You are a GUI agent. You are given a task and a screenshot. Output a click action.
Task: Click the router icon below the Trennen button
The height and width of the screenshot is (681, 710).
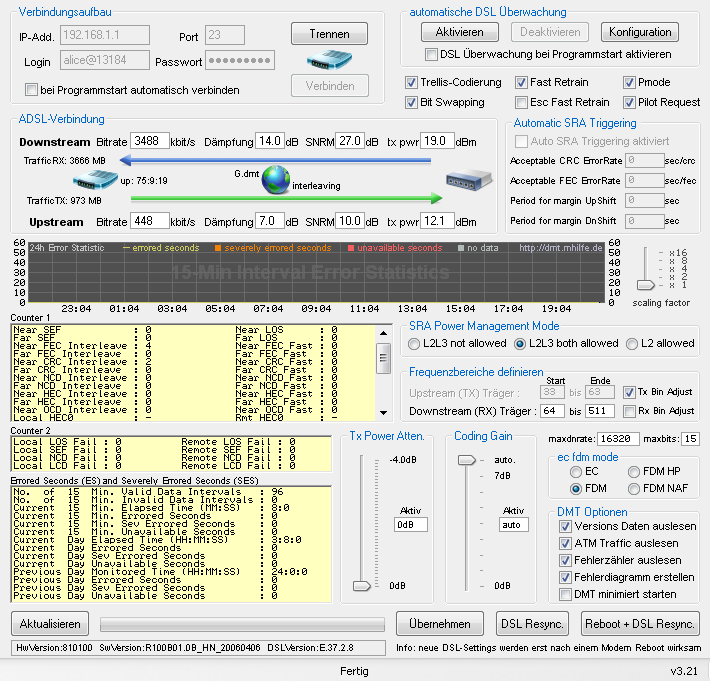tap(330, 60)
